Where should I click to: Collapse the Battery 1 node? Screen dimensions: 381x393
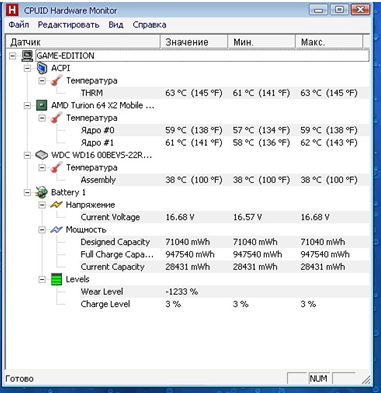tap(27, 192)
